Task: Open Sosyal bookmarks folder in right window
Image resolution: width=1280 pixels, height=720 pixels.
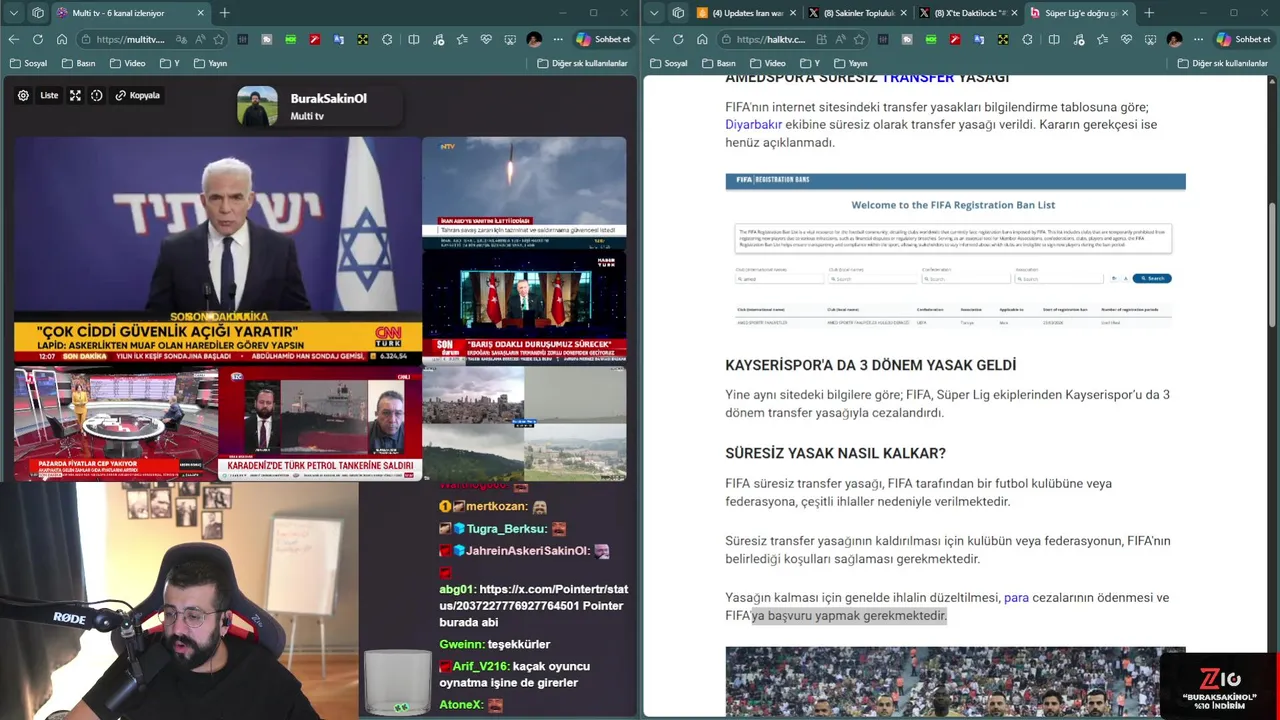Action: tap(669, 63)
